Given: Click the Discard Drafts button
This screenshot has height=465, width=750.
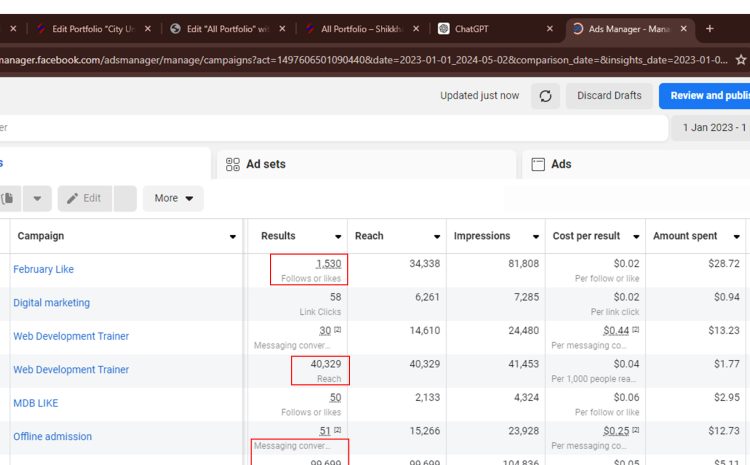Looking at the screenshot, I should click(x=609, y=96).
